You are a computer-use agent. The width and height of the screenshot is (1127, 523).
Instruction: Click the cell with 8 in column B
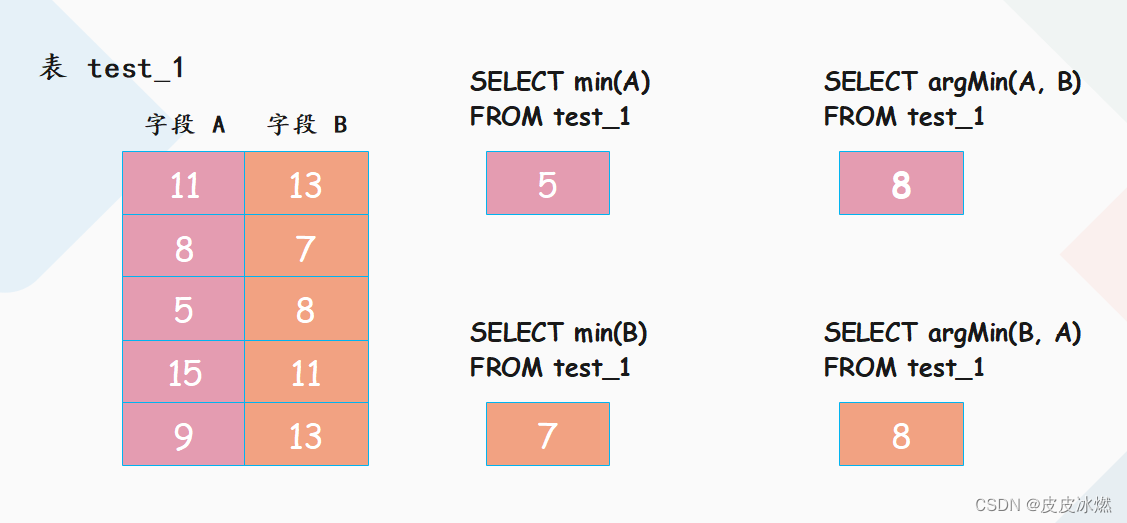click(x=306, y=308)
